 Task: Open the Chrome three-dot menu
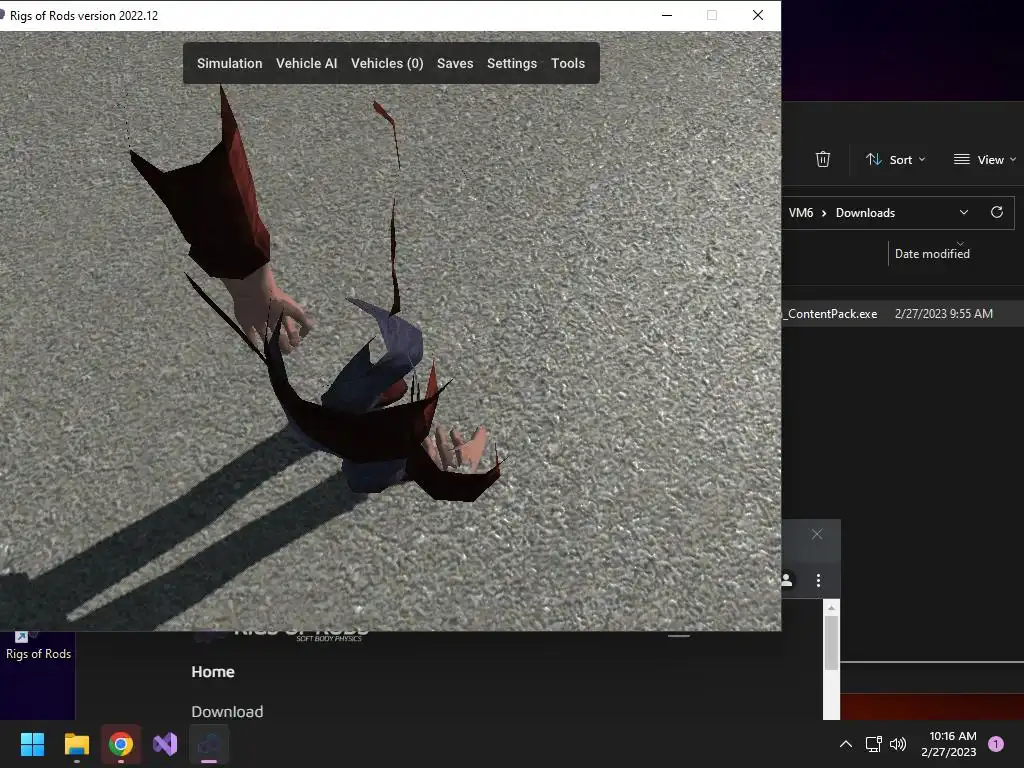click(x=818, y=580)
